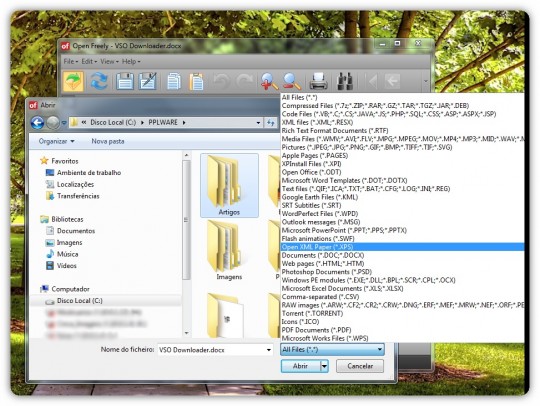Click the navigation pane scrollbar

pyautogui.click(x=186, y=220)
